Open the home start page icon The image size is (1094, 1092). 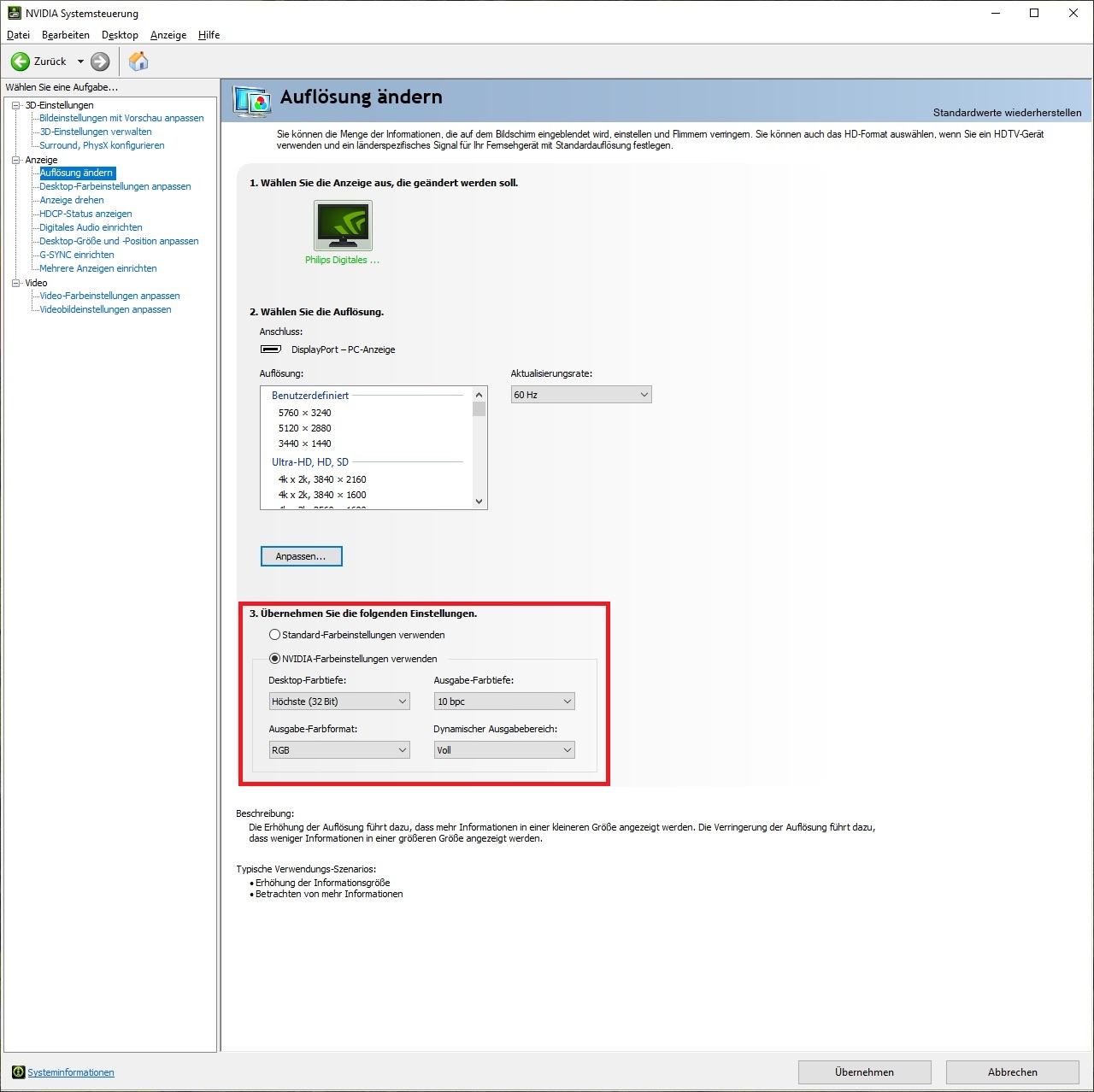tap(138, 62)
